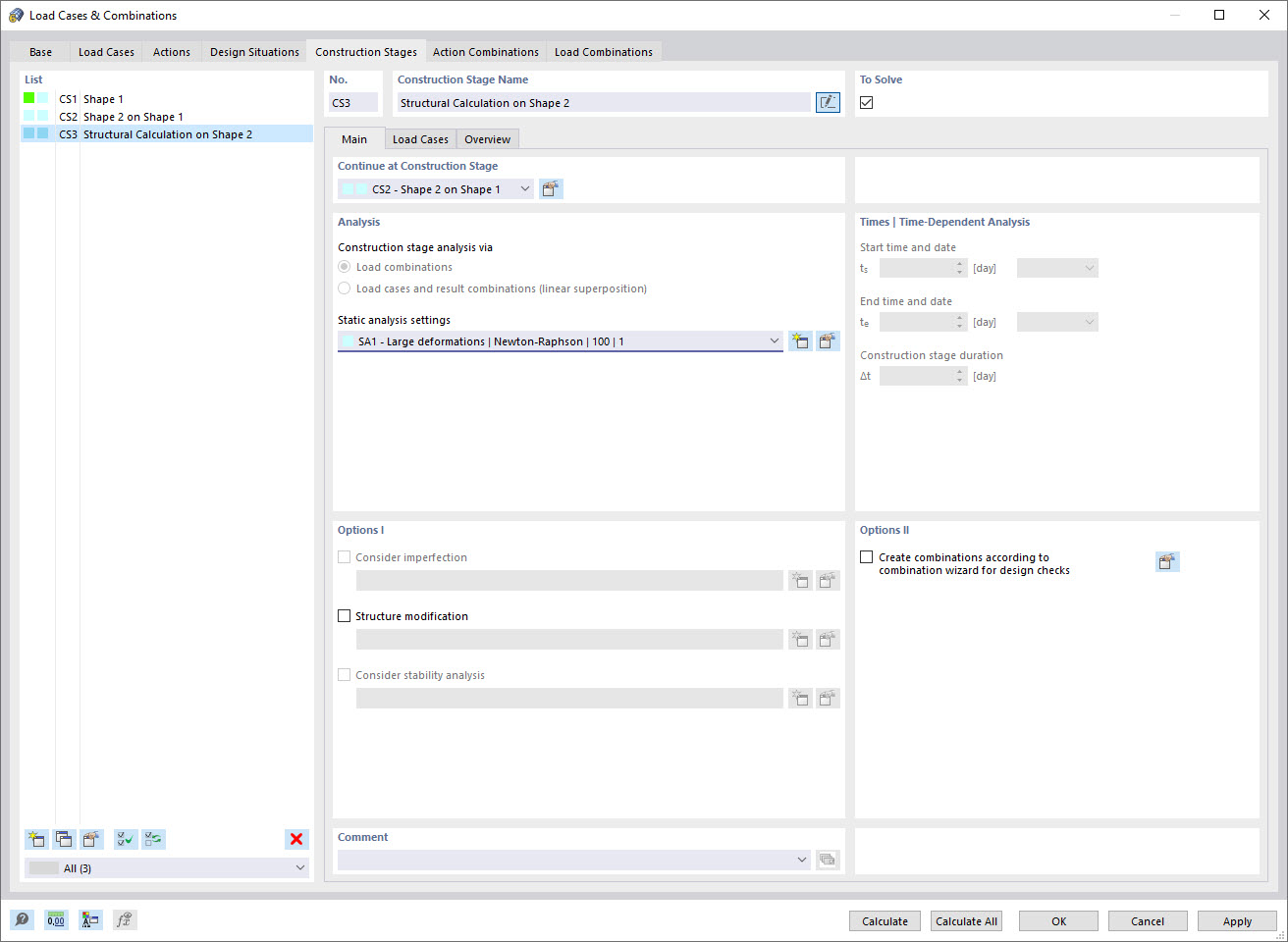
Task: Click the edit construction stage name icon
Action: click(x=828, y=102)
